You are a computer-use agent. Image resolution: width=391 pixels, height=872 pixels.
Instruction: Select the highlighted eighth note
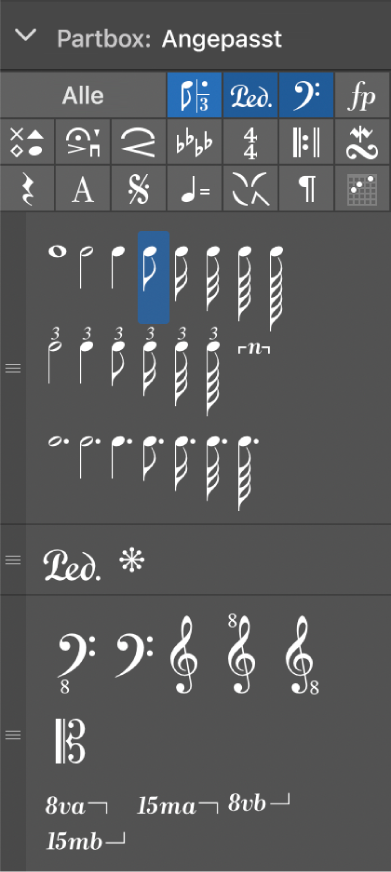(153, 277)
